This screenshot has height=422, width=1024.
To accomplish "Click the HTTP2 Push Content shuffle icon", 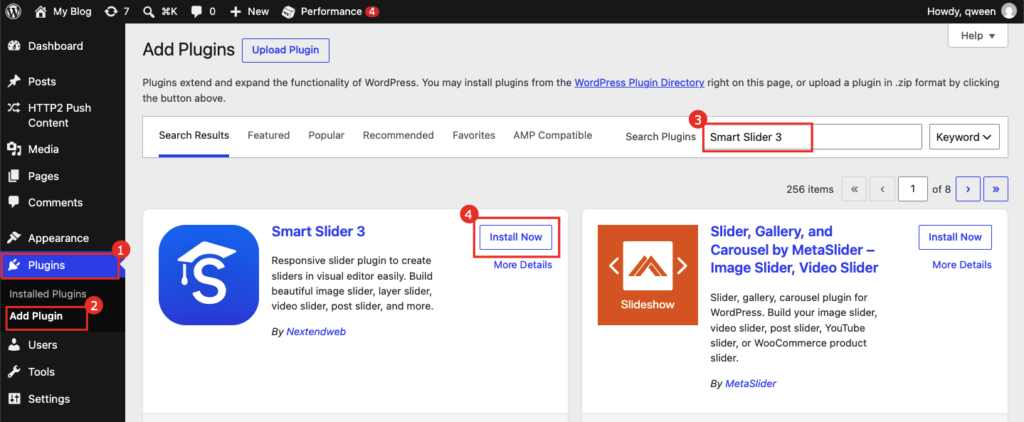I will click(x=14, y=108).
